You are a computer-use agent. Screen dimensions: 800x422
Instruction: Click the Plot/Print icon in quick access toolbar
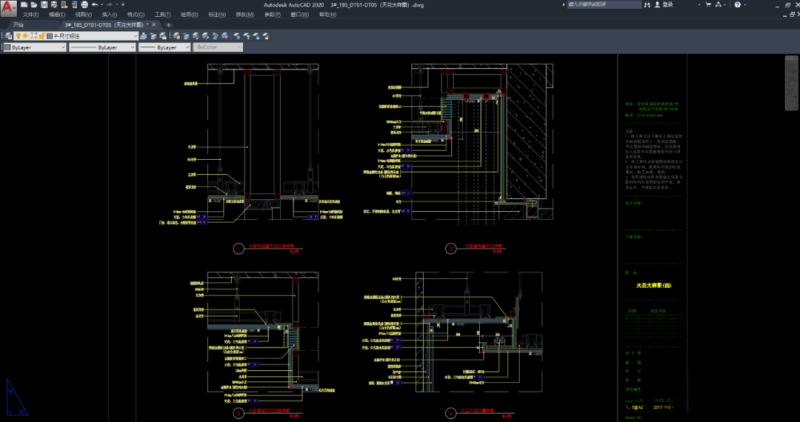click(x=83, y=5)
